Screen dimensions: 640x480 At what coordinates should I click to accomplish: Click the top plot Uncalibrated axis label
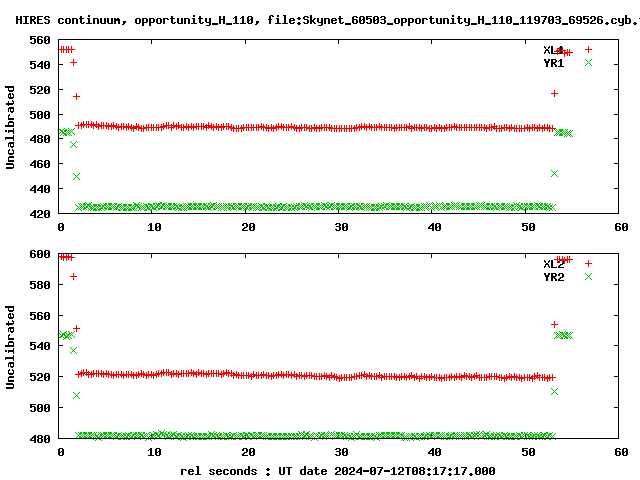click(10, 127)
